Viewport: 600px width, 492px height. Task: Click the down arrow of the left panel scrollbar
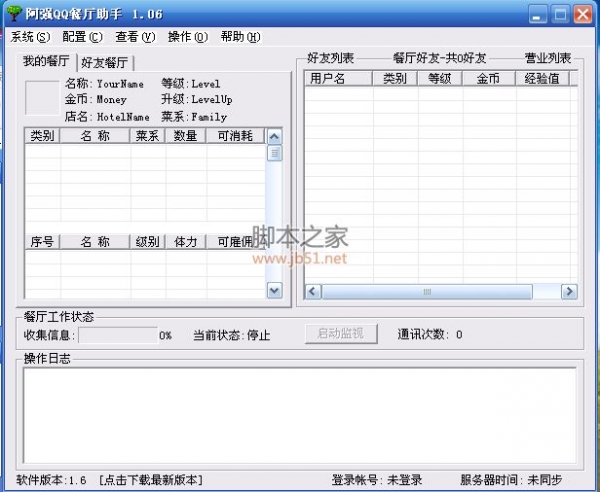coord(274,290)
